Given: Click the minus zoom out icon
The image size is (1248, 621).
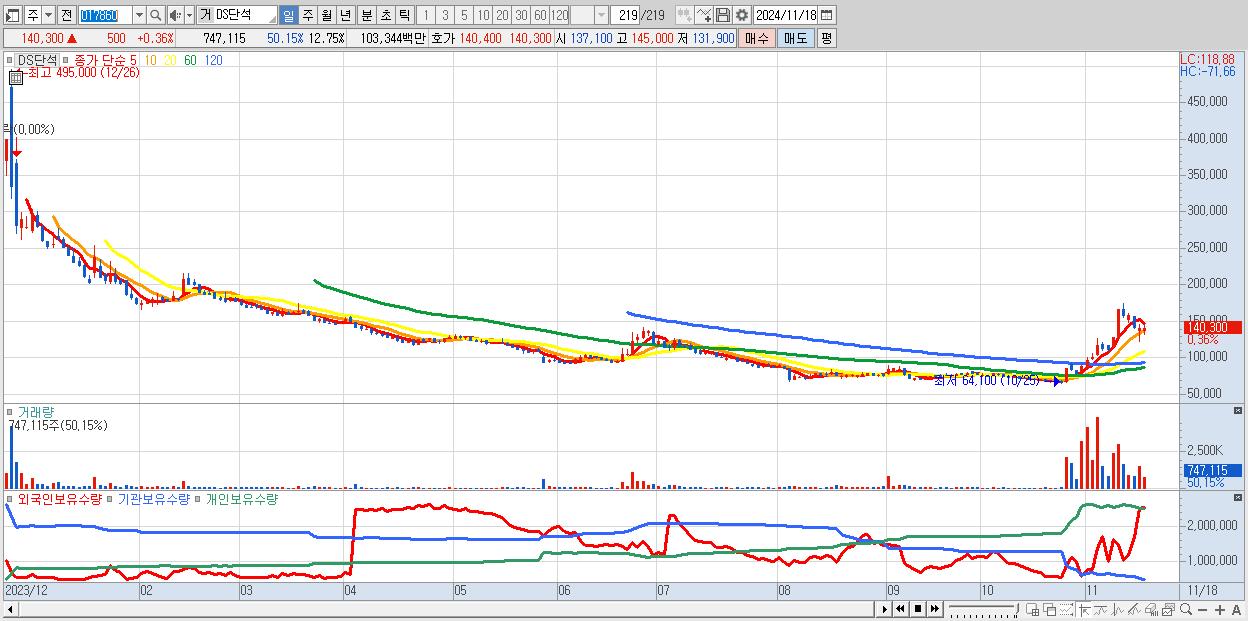Looking at the screenshot, I should [x=1202, y=609].
